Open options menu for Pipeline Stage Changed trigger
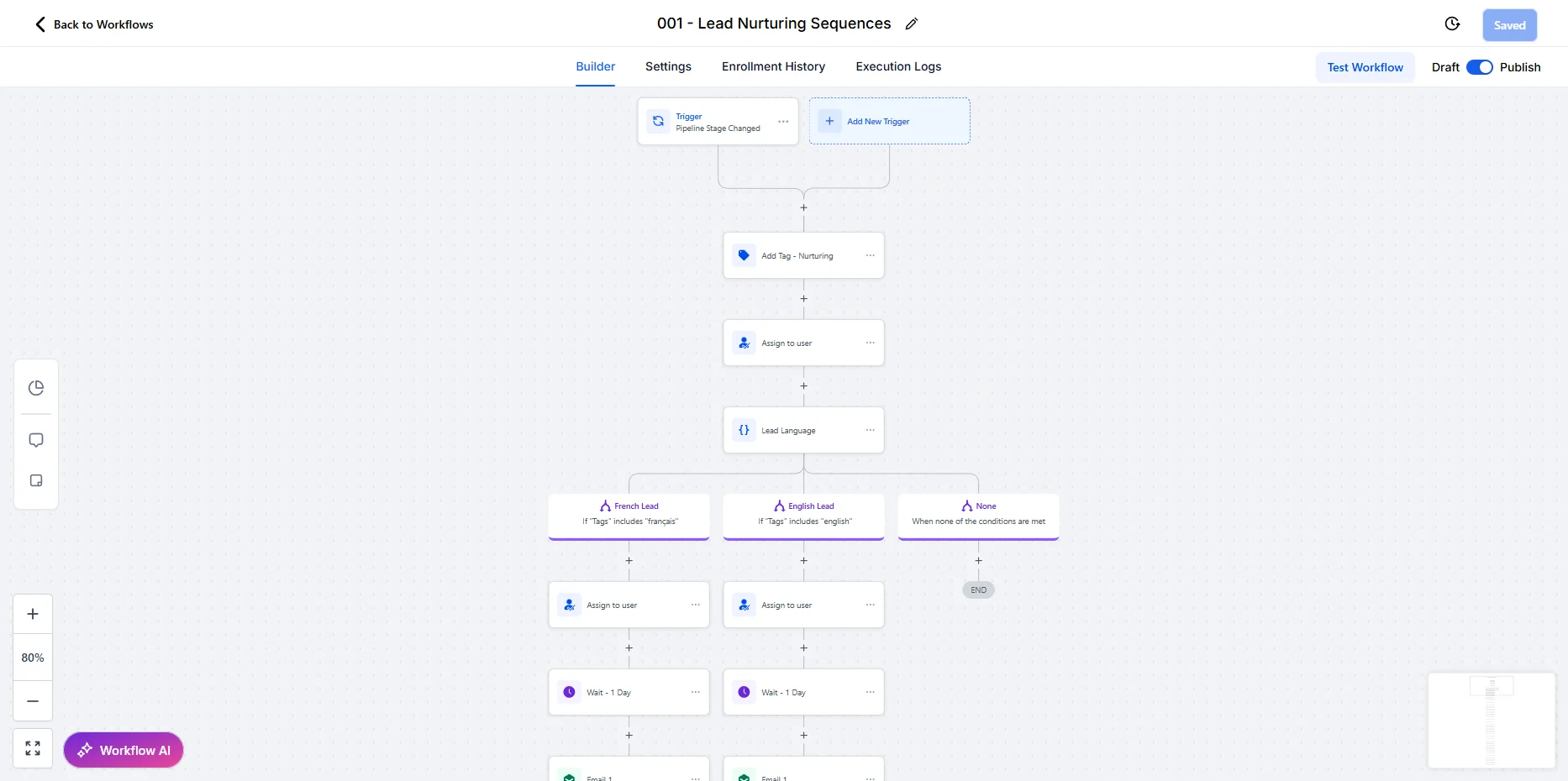Viewport: 1568px width, 781px height. pyautogui.click(x=783, y=122)
